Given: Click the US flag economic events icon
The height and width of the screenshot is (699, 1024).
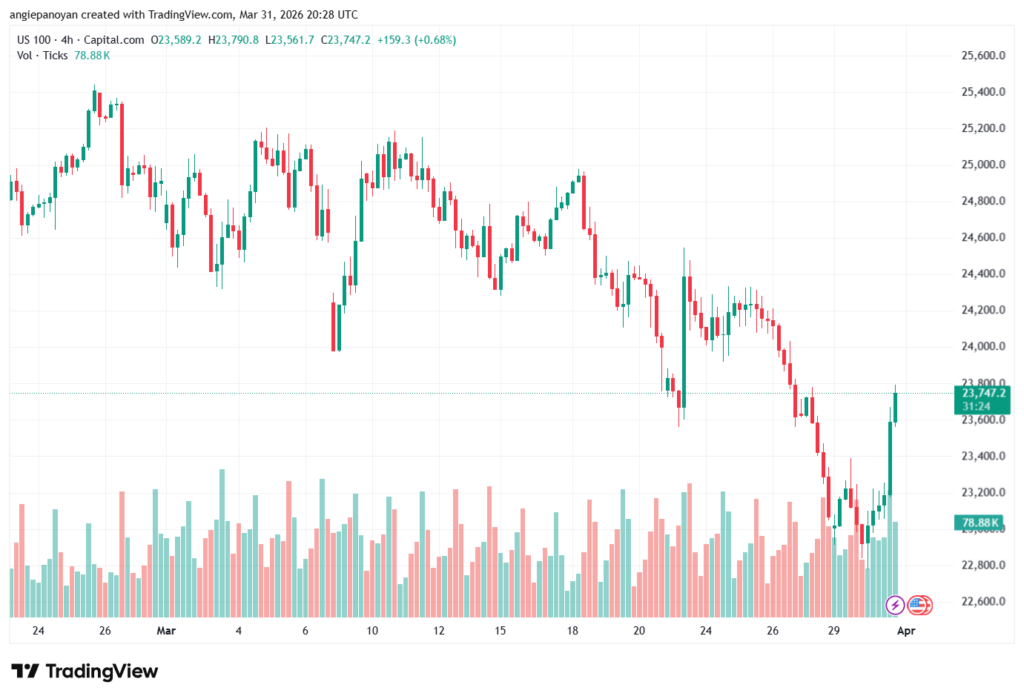Looking at the screenshot, I should (920, 605).
